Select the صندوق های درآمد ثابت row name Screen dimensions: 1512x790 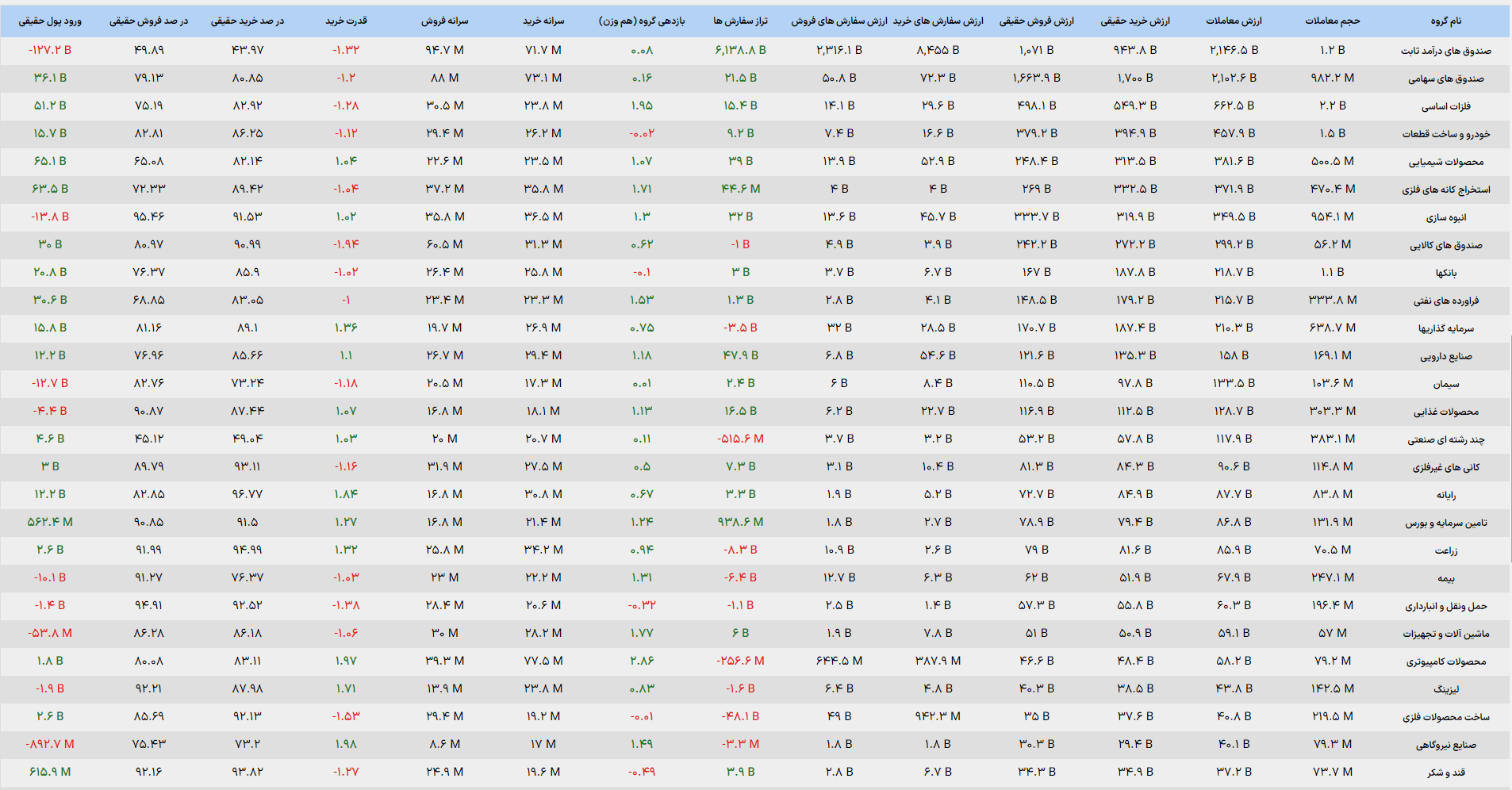point(1445,51)
